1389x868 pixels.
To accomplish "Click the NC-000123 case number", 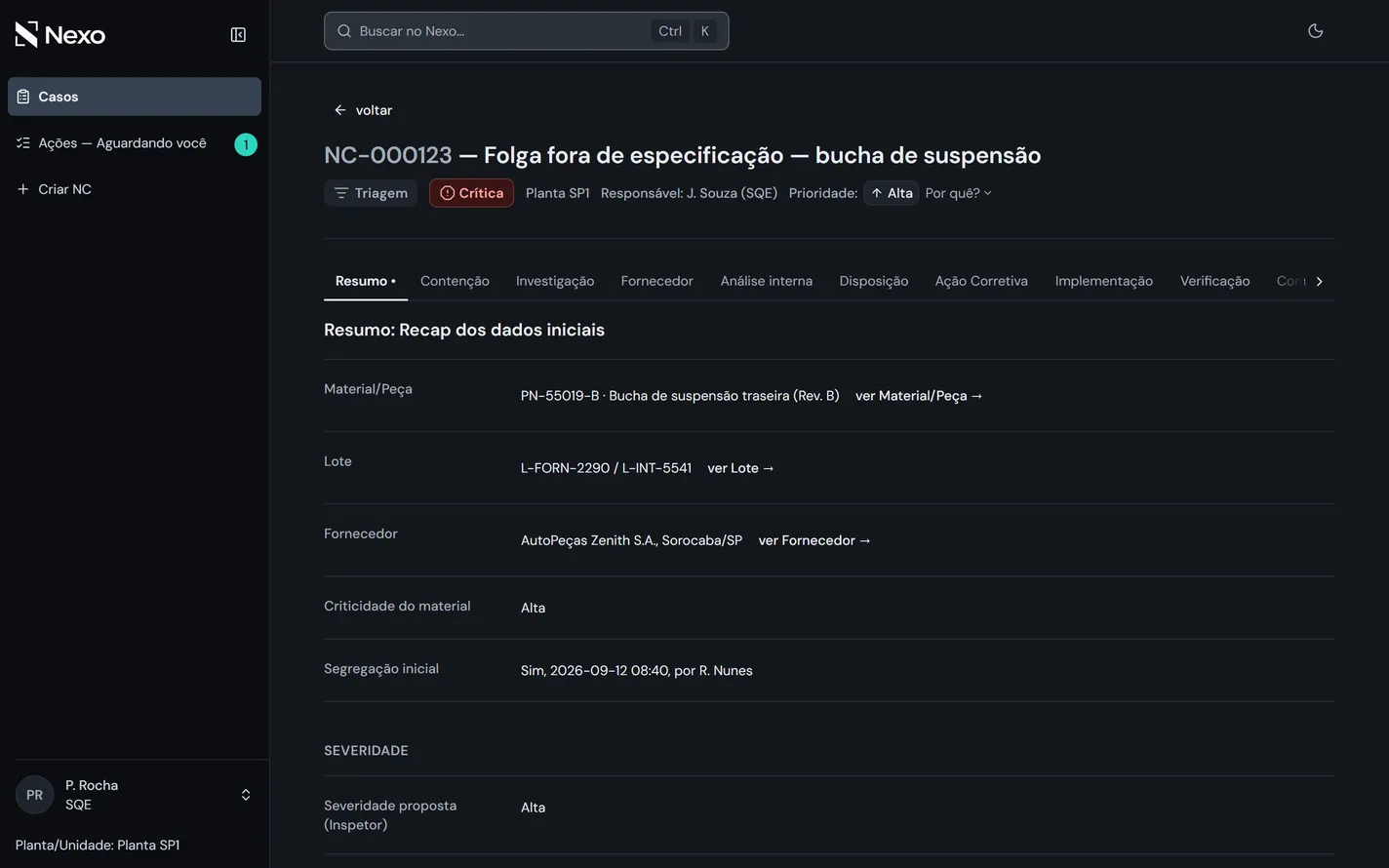I will (x=388, y=155).
